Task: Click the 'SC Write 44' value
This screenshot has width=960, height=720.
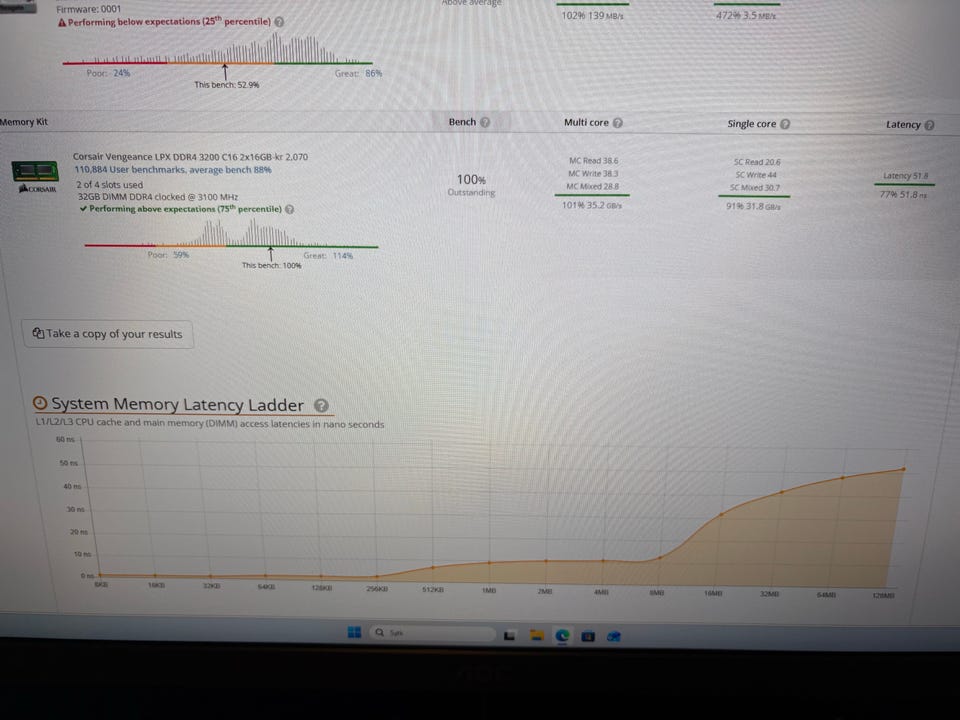Action: pos(756,175)
